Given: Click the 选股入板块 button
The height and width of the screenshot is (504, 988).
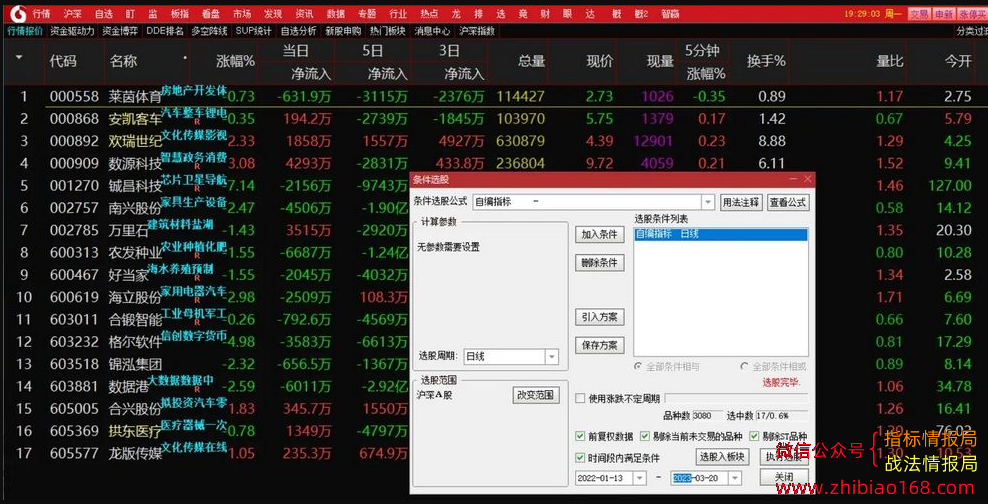Looking at the screenshot, I should click(722, 456).
